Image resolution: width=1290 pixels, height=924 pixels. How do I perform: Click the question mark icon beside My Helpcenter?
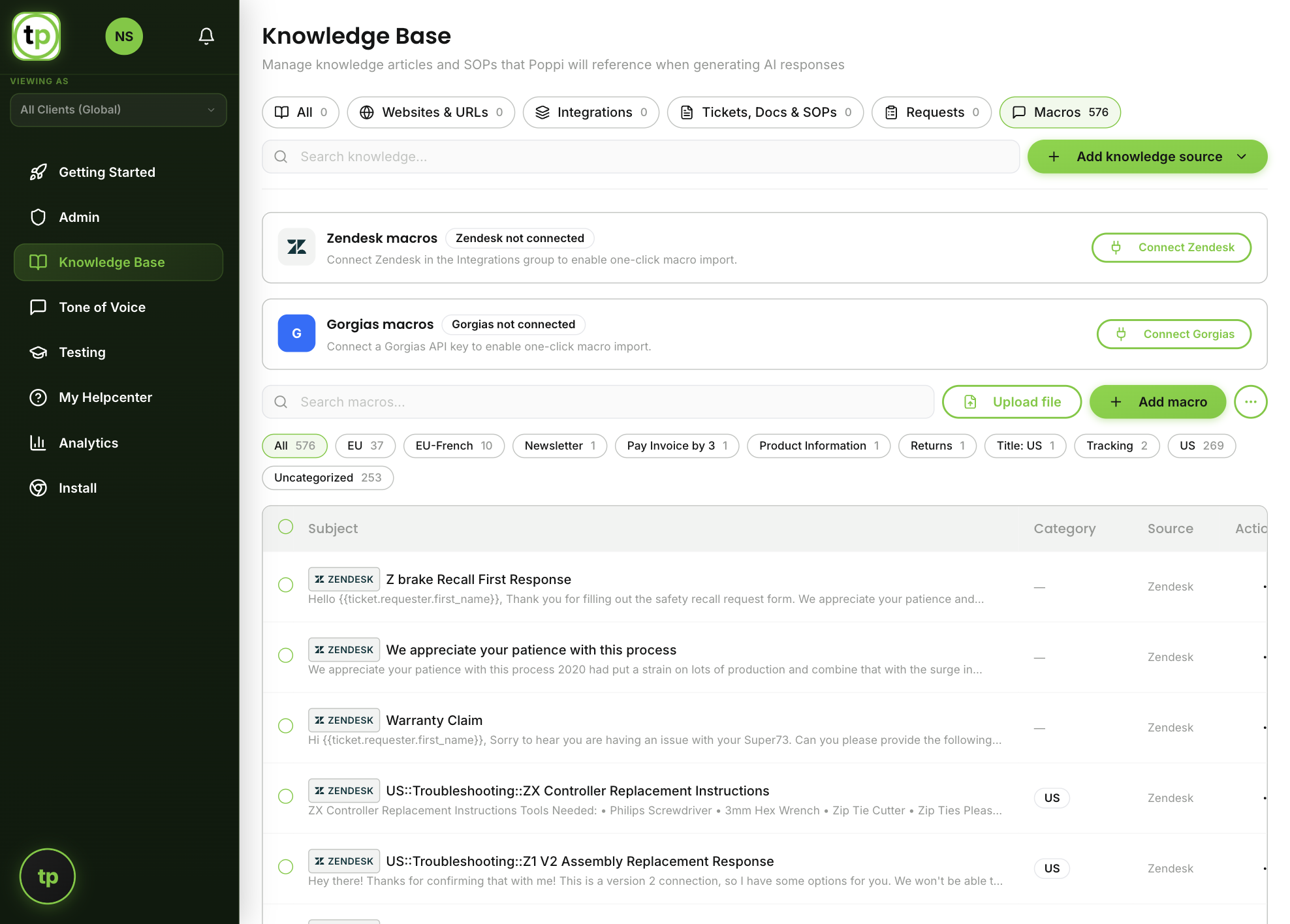pyautogui.click(x=39, y=397)
